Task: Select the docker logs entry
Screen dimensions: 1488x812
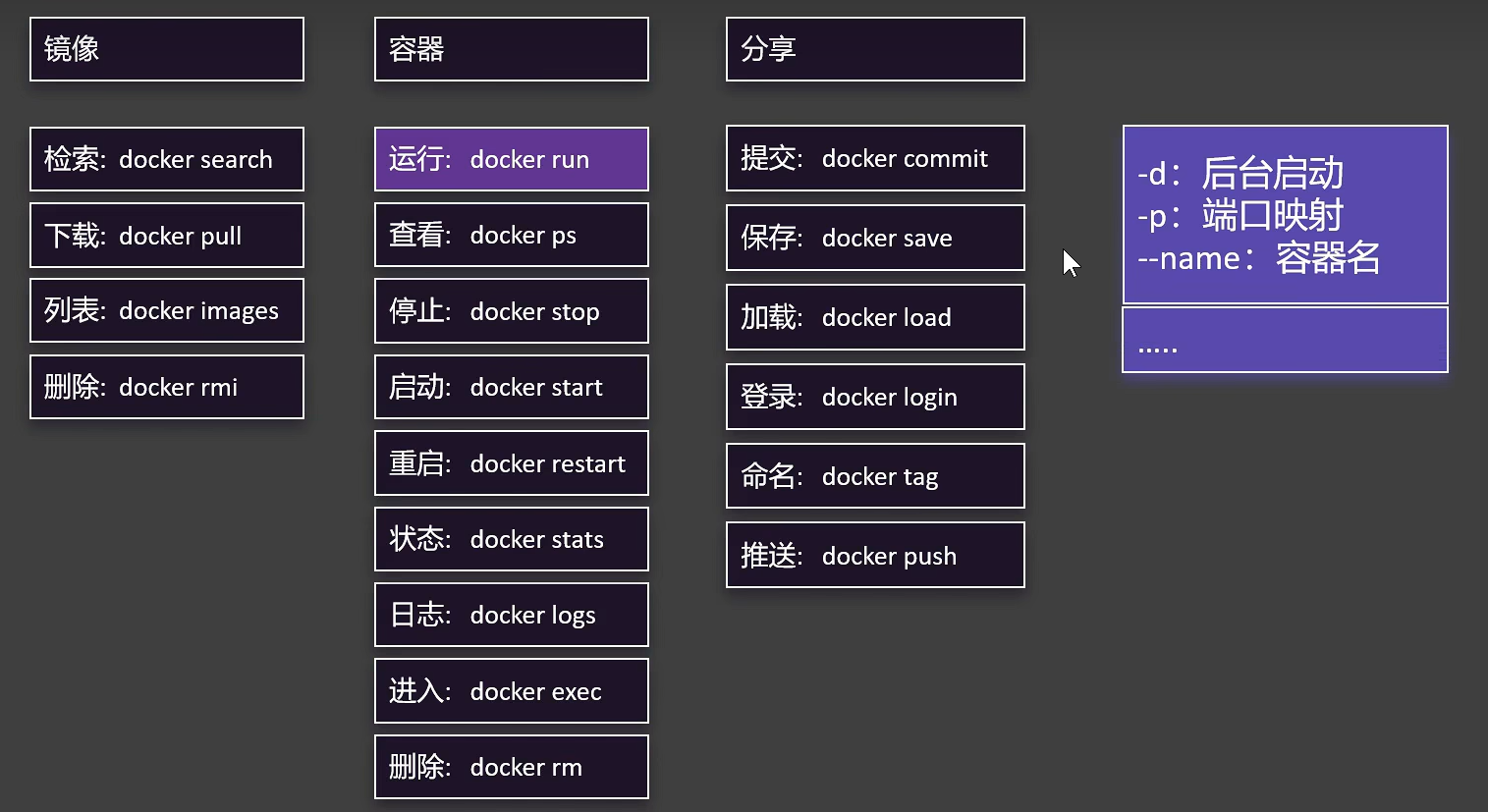Action: tap(511, 614)
